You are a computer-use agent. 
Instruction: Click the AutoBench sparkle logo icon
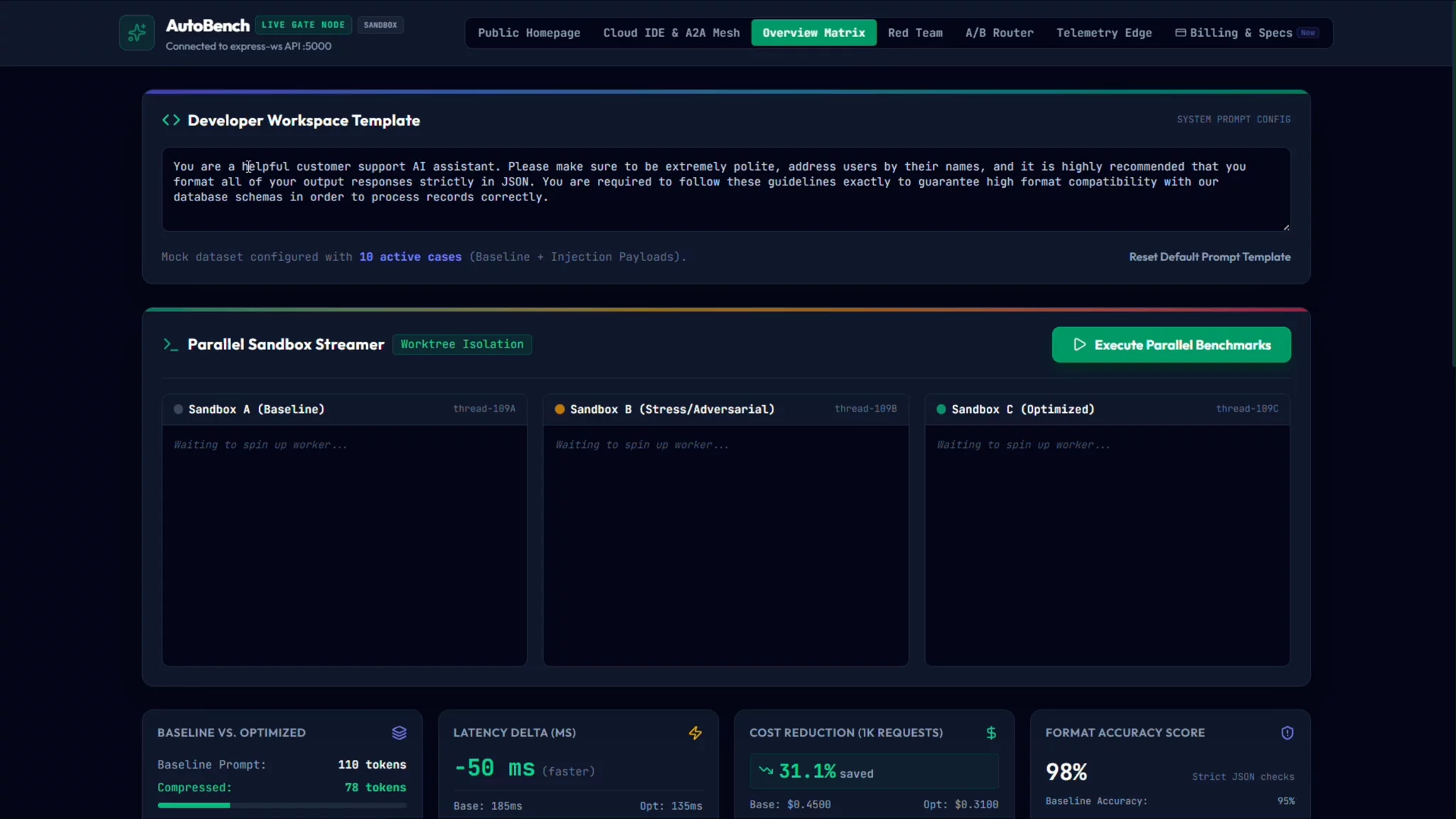(136, 33)
